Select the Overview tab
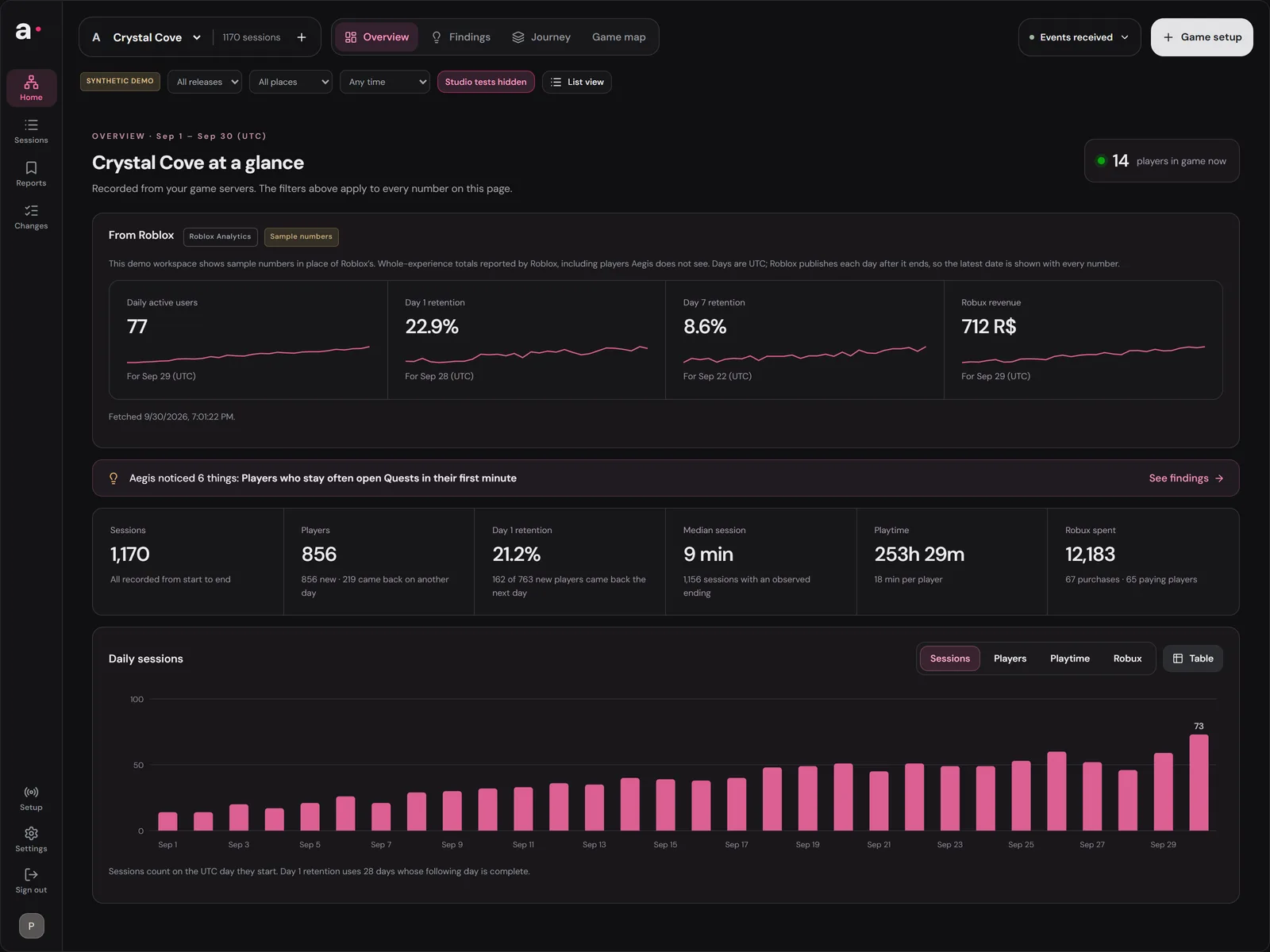1270x952 pixels. (x=377, y=37)
